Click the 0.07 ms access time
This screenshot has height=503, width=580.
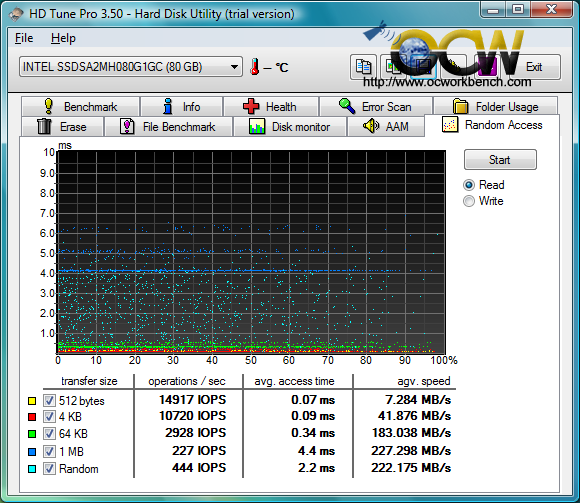point(313,400)
